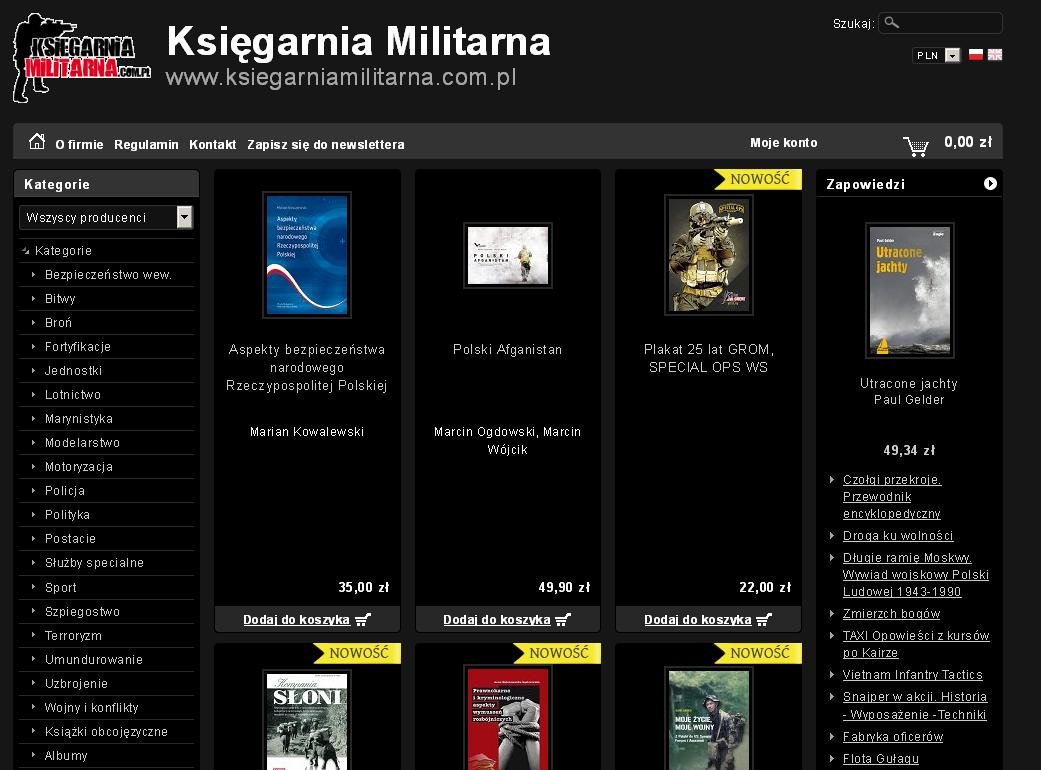The image size is (1041, 770).
Task: Open the Droga ku wolności link
Action: [x=898, y=536]
